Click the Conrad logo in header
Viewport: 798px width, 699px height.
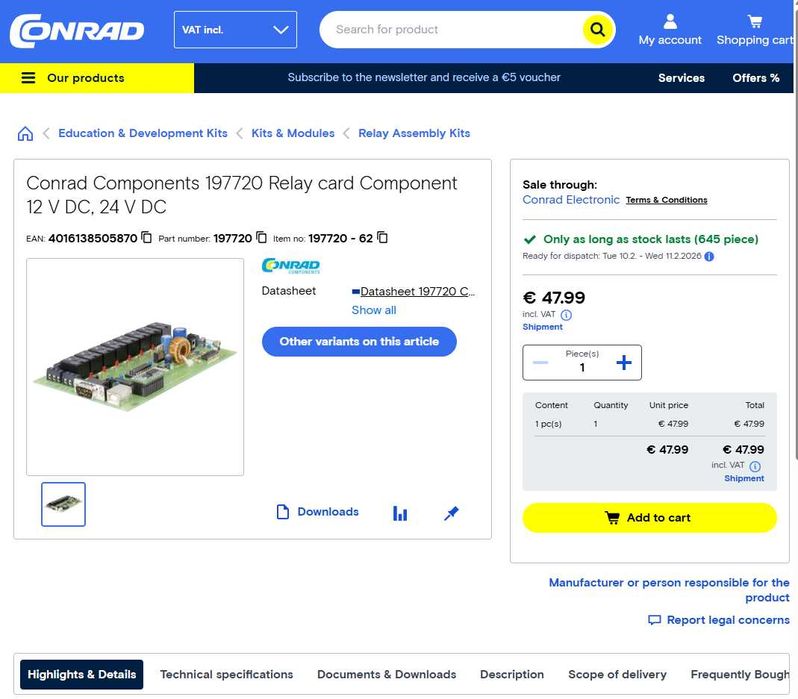77,31
